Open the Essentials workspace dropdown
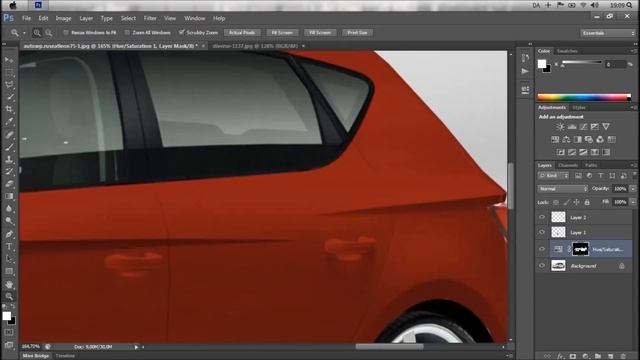This screenshot has width=640, height=360. click(x=607, y=33)
